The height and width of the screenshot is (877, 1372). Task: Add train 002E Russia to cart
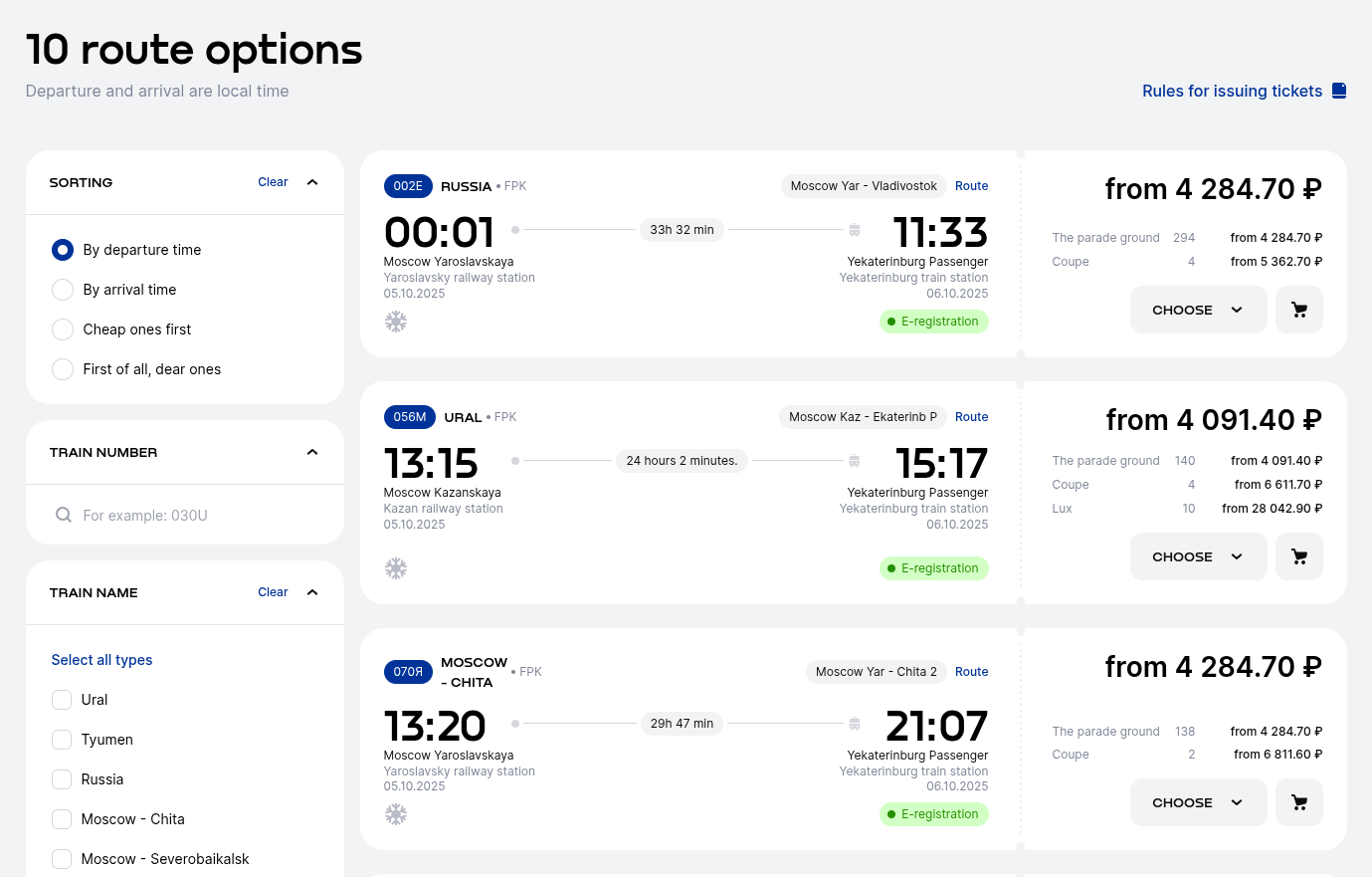(1298, 311)
